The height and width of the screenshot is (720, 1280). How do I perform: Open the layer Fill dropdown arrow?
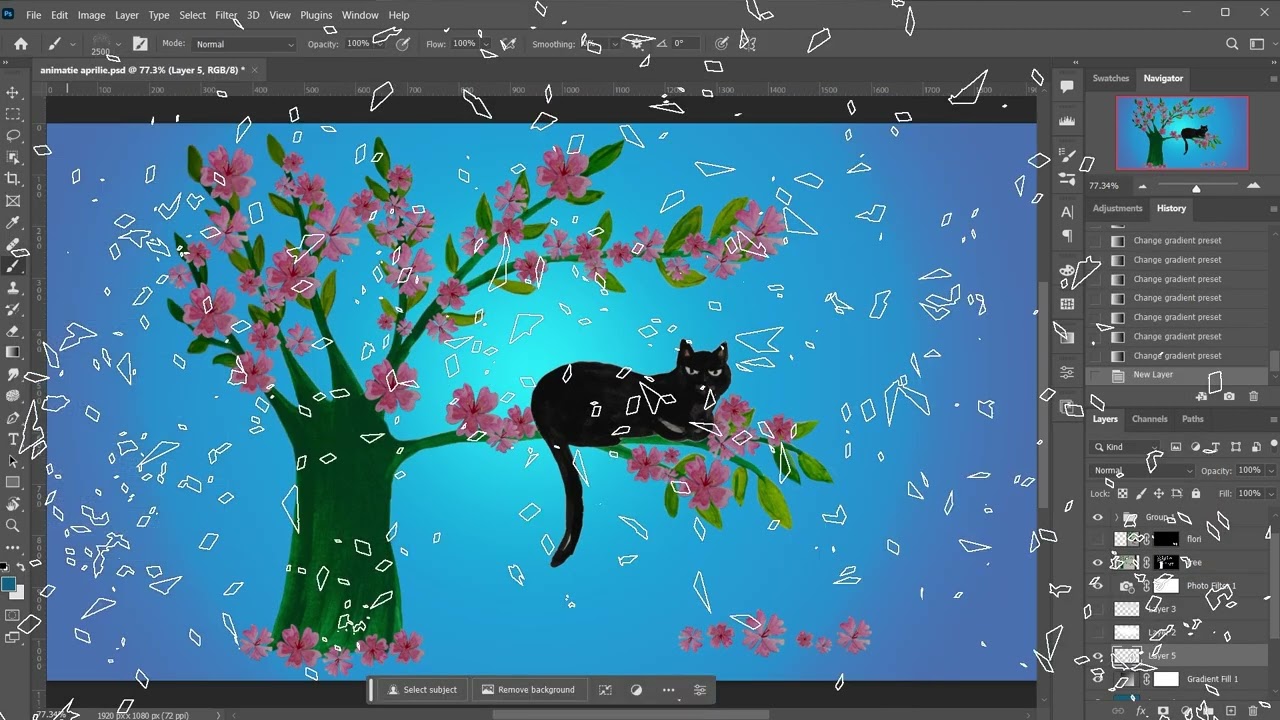(1271, 493)
